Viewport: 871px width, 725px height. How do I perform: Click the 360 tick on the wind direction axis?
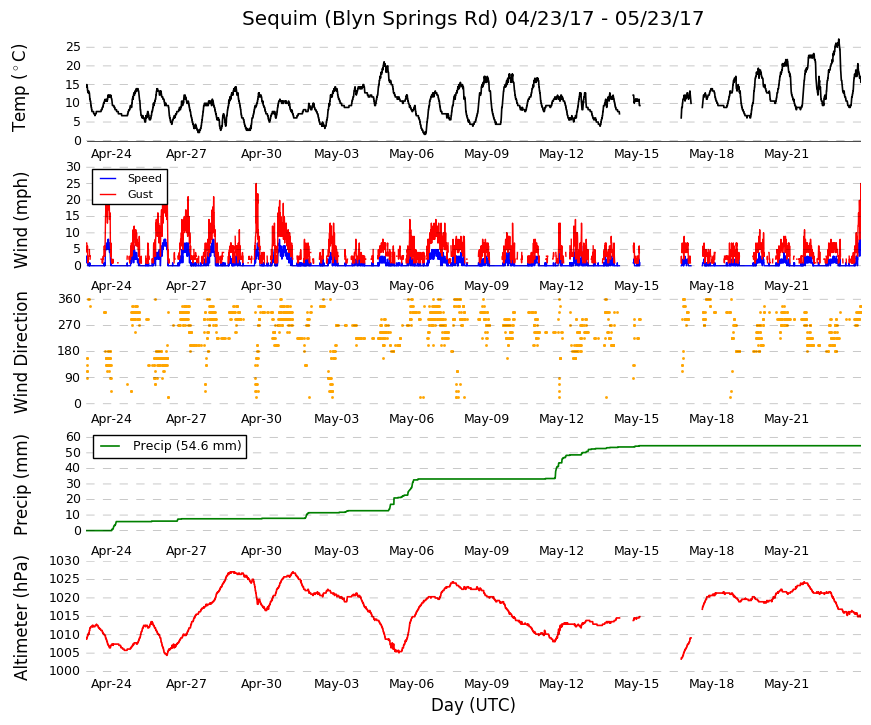point(69,299)
